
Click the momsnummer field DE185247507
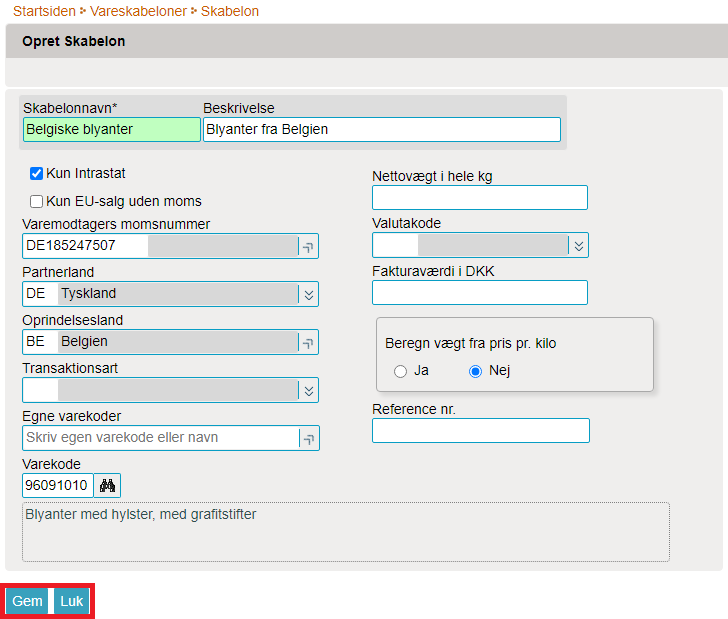tap(85, 246)
